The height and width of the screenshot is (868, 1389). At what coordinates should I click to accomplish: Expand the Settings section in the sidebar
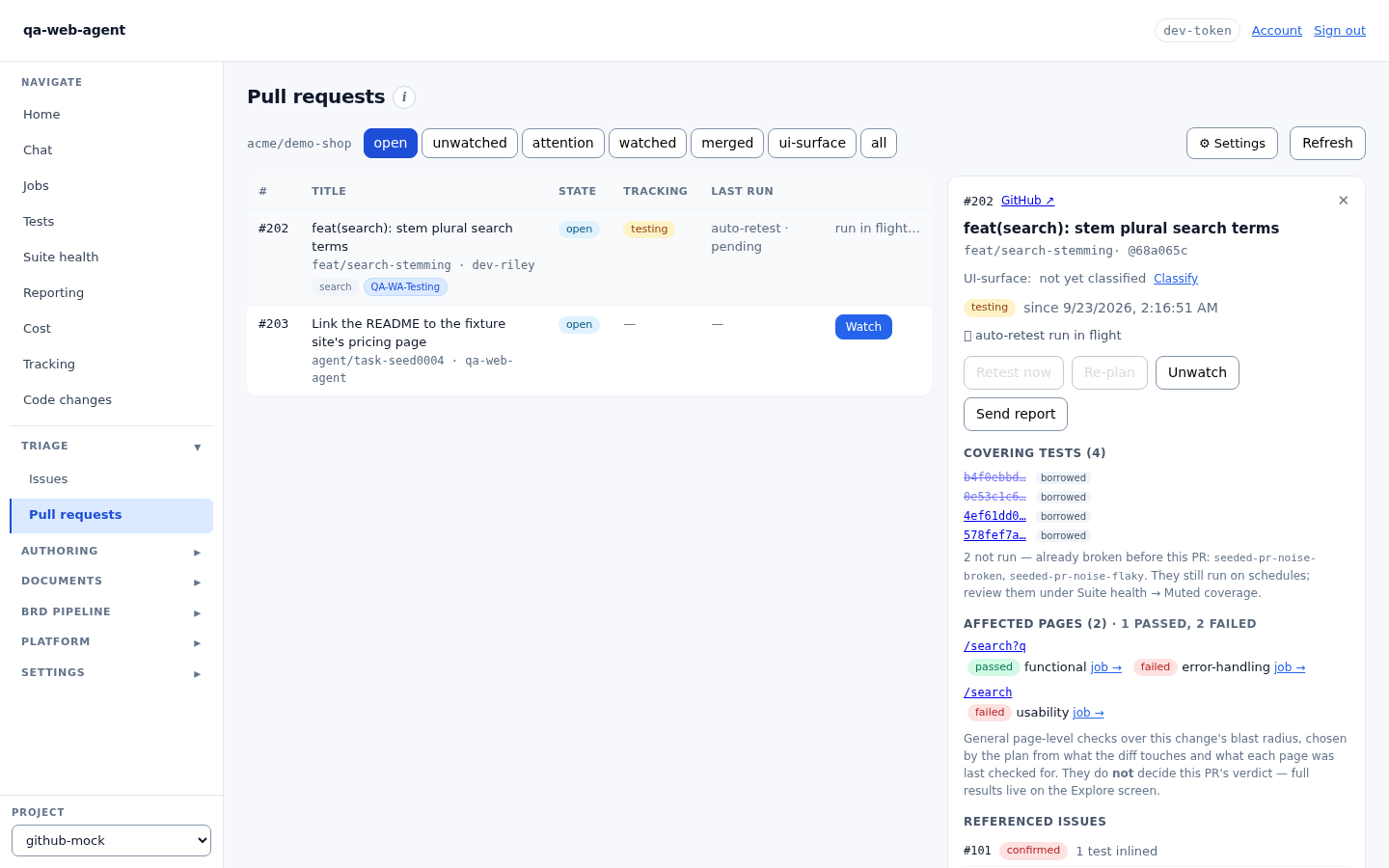click(112, 673)
